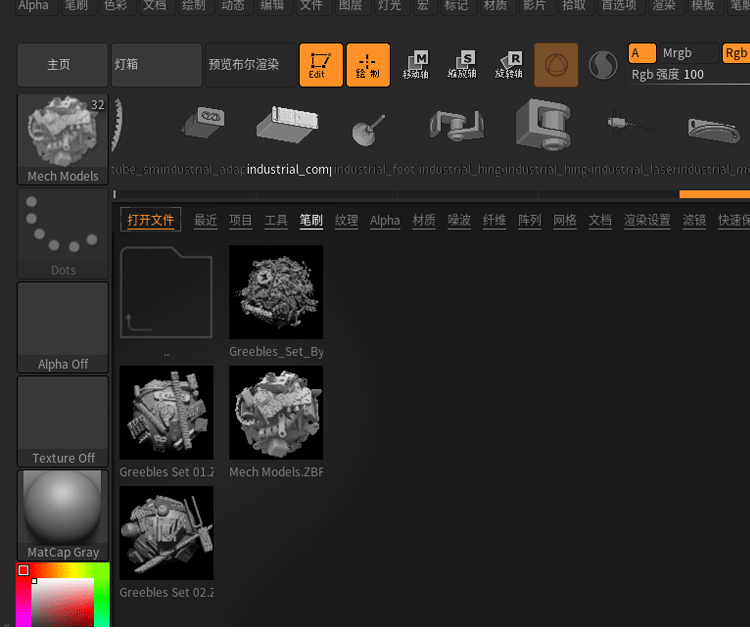Open the Alpha Off selector
This screenshot has width=750, height=644.
coord(63,327)
